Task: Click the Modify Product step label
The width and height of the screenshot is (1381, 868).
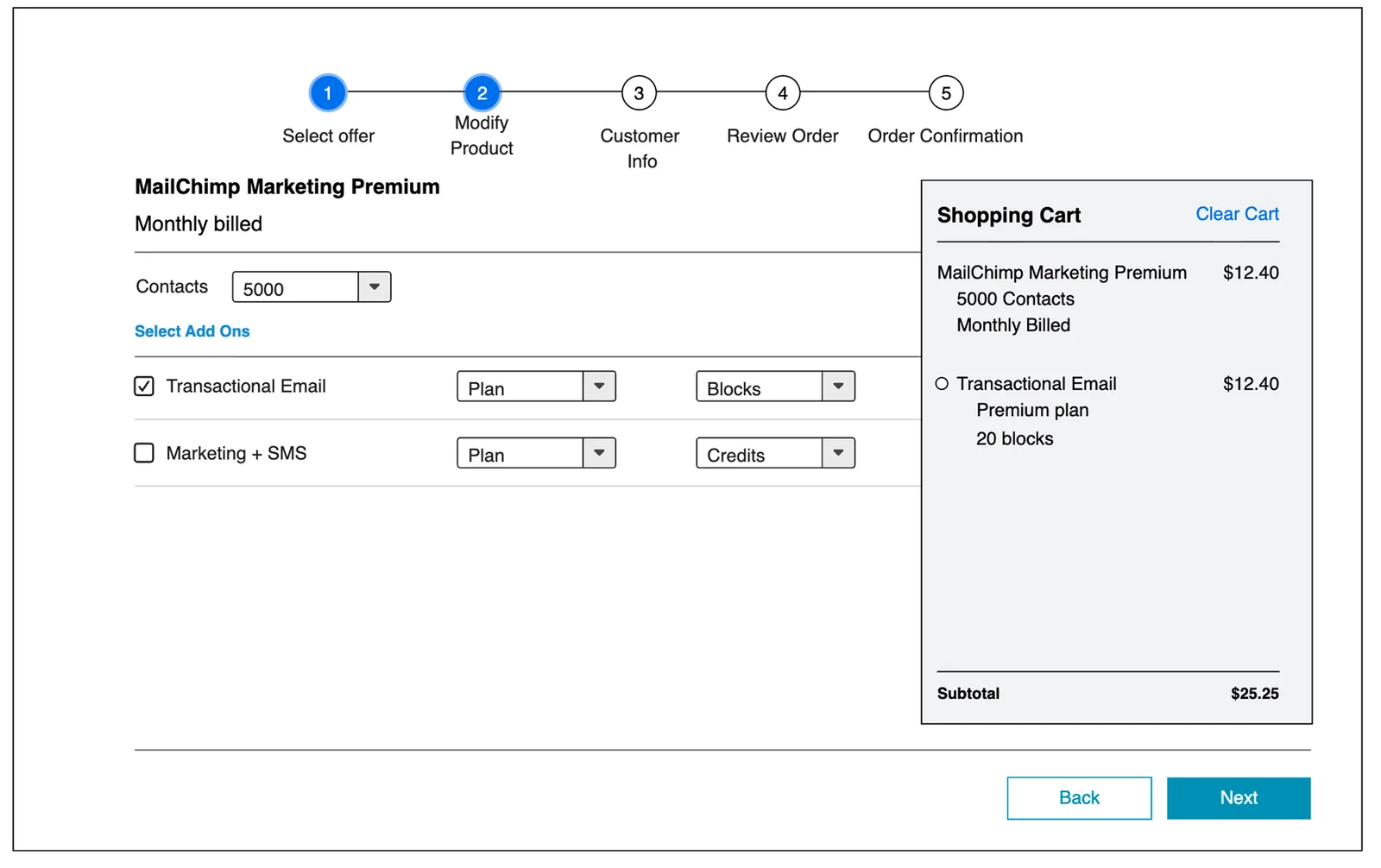Action: pos(482,135)
